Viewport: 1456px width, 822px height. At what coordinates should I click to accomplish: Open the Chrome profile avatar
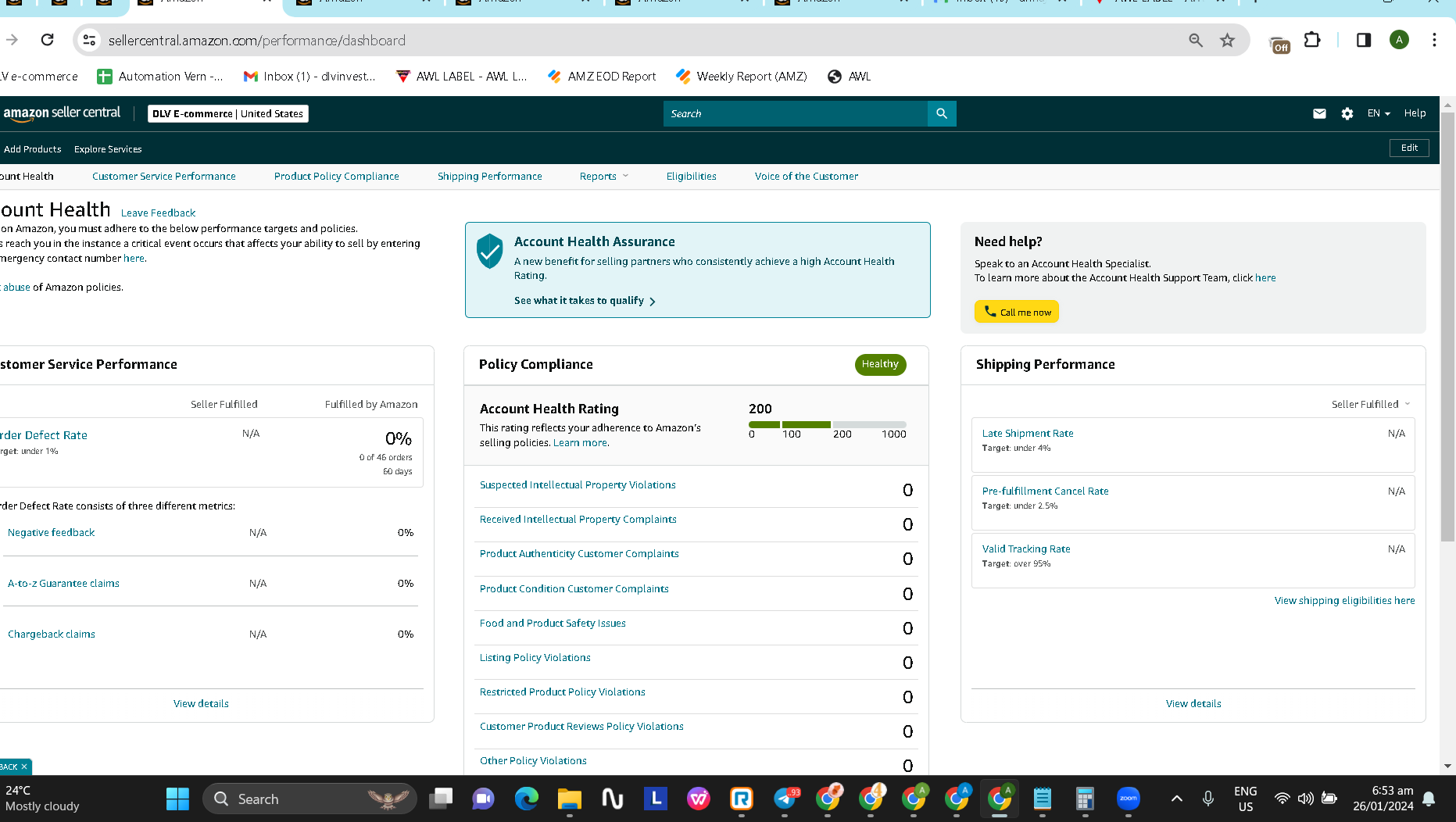coord(1399,40)
